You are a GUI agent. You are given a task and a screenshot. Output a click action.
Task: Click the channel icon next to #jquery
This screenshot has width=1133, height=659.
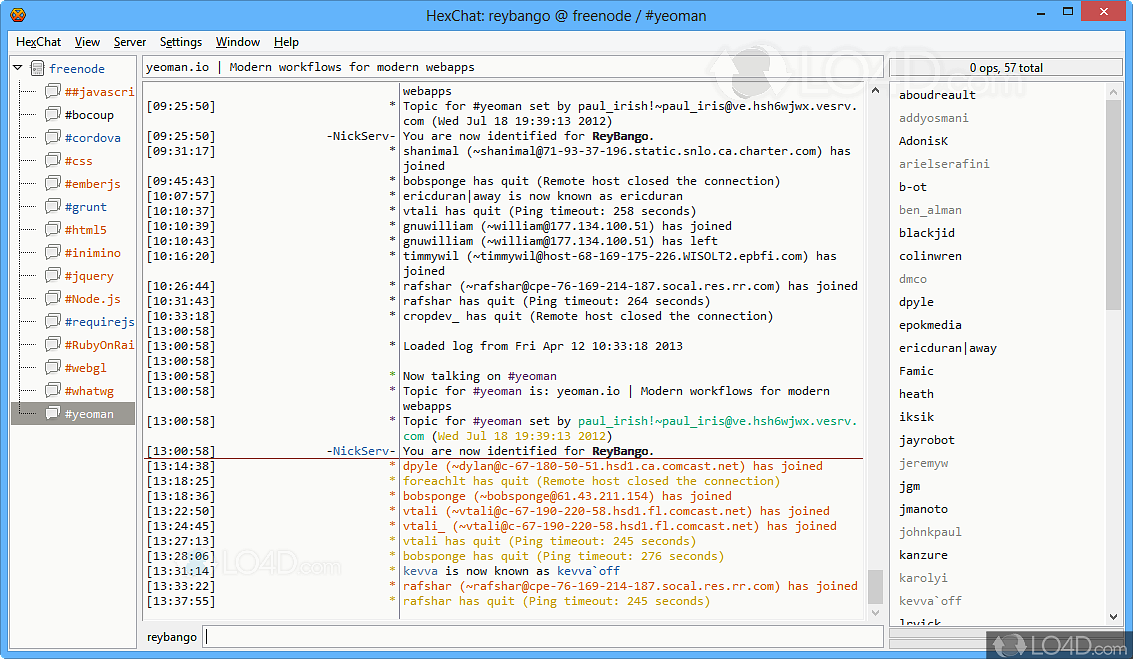(x=53, y=276)
